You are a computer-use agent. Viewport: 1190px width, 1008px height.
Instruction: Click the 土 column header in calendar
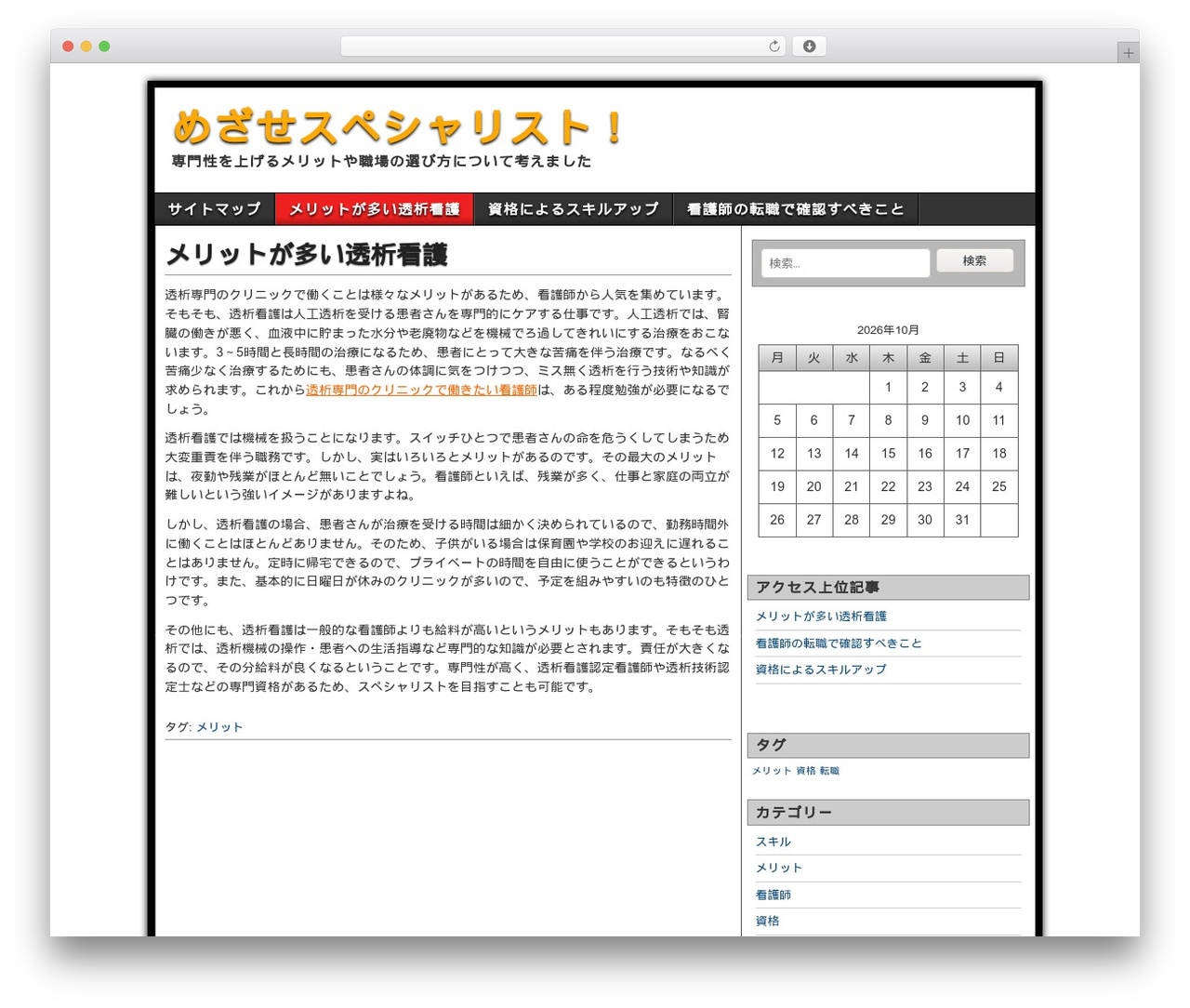pyautogui.click(x=962, y=358)
